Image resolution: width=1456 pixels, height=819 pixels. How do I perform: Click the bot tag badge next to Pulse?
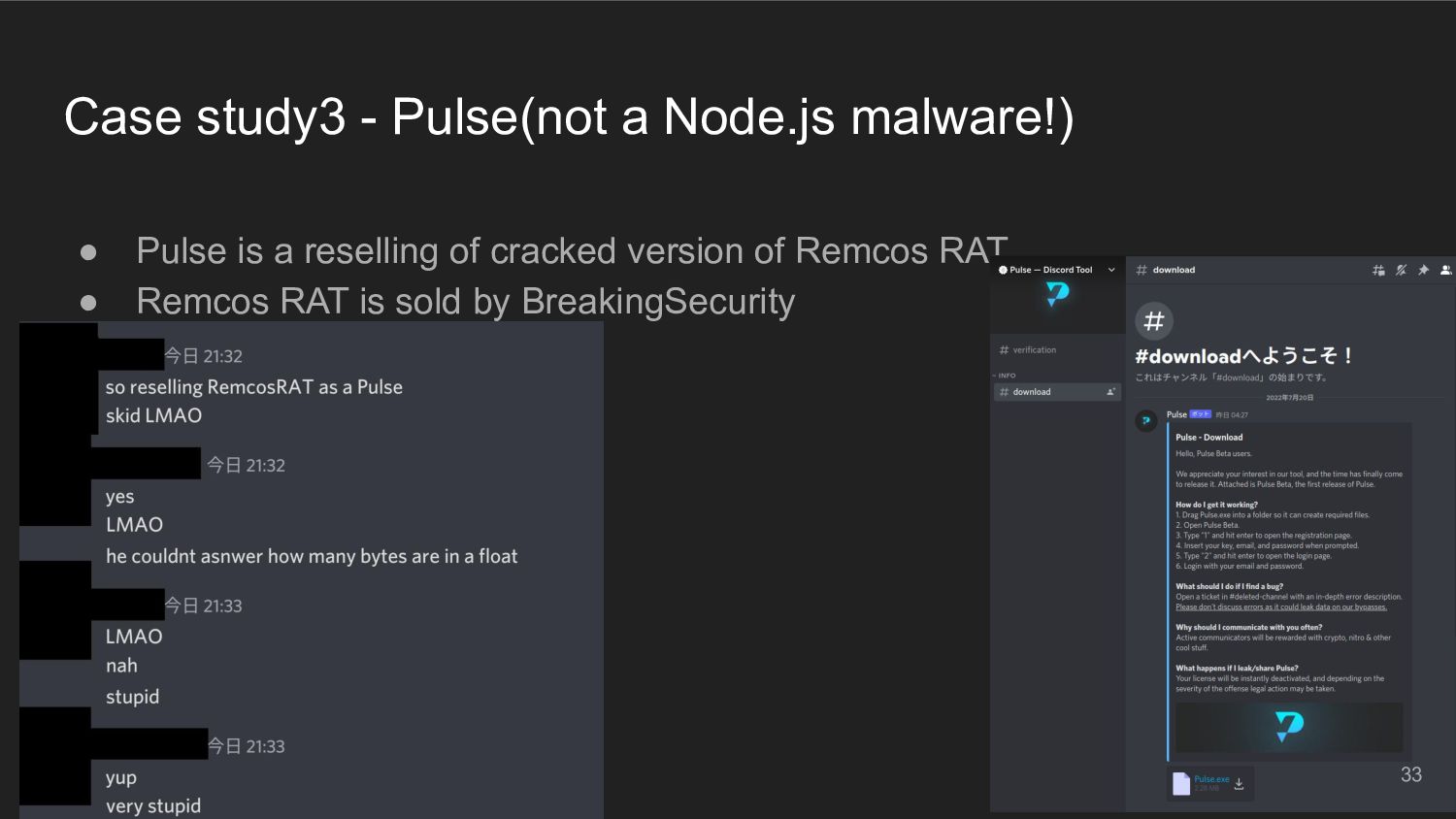[x=1201, y=414]
